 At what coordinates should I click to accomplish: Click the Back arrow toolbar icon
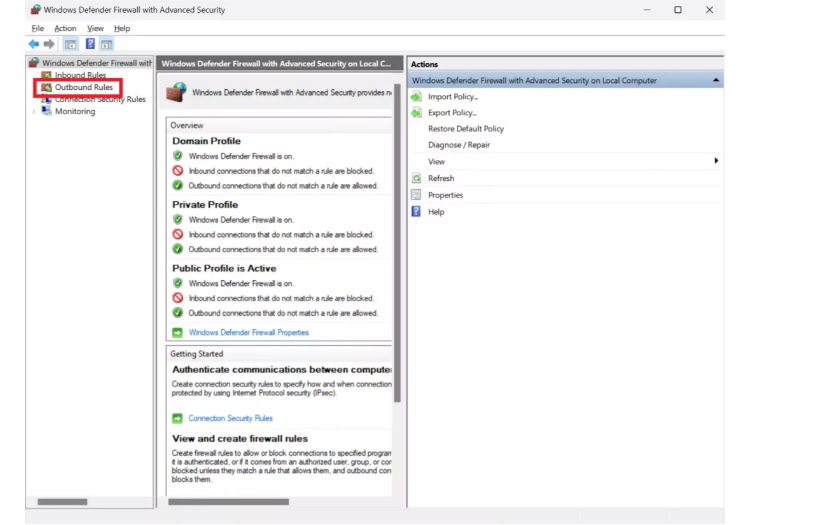coord(34,44)
